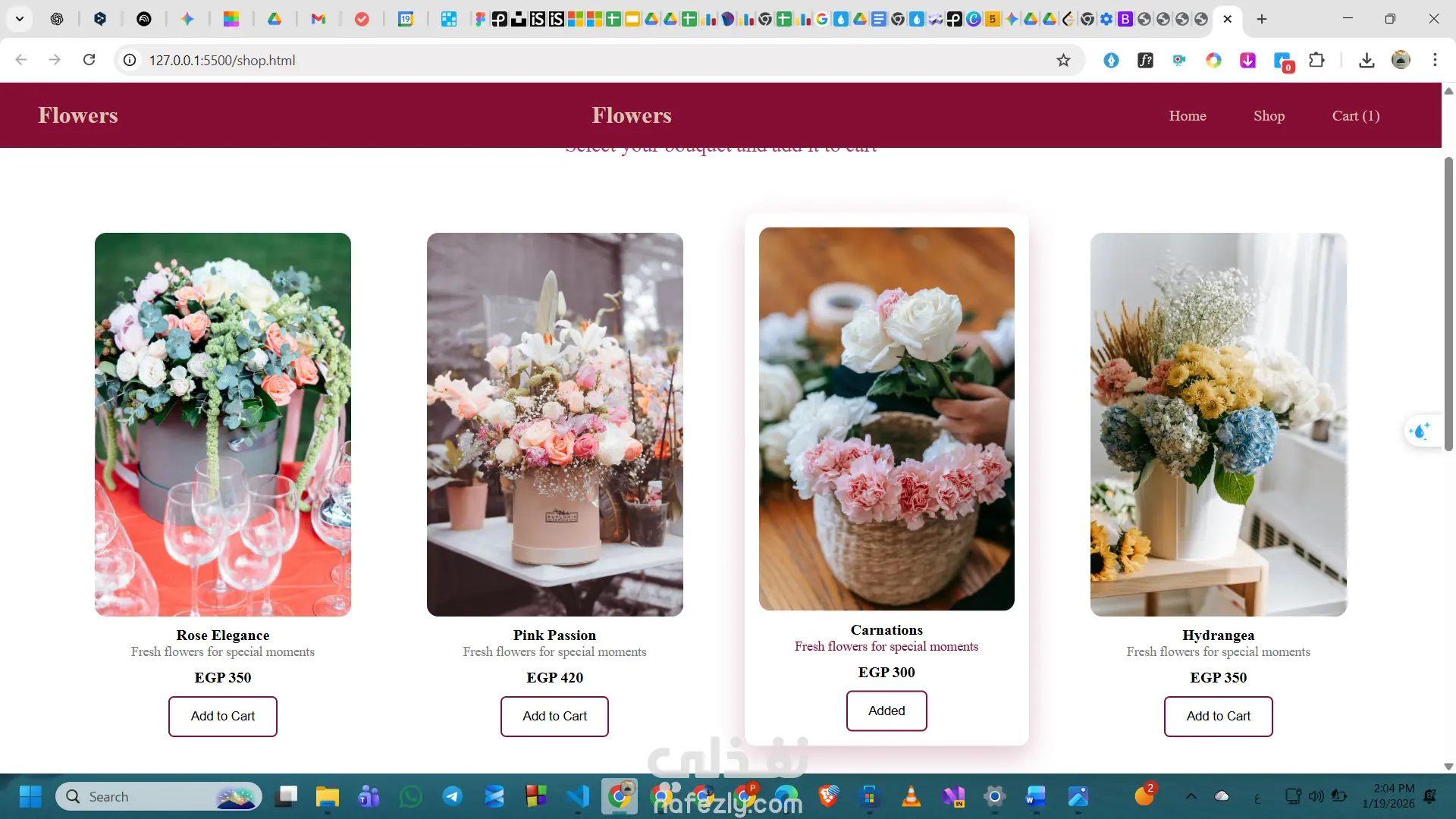Add Hydrangea bouquet to cart
The width and height of the screenshot is (1456, 819).
1218,716
